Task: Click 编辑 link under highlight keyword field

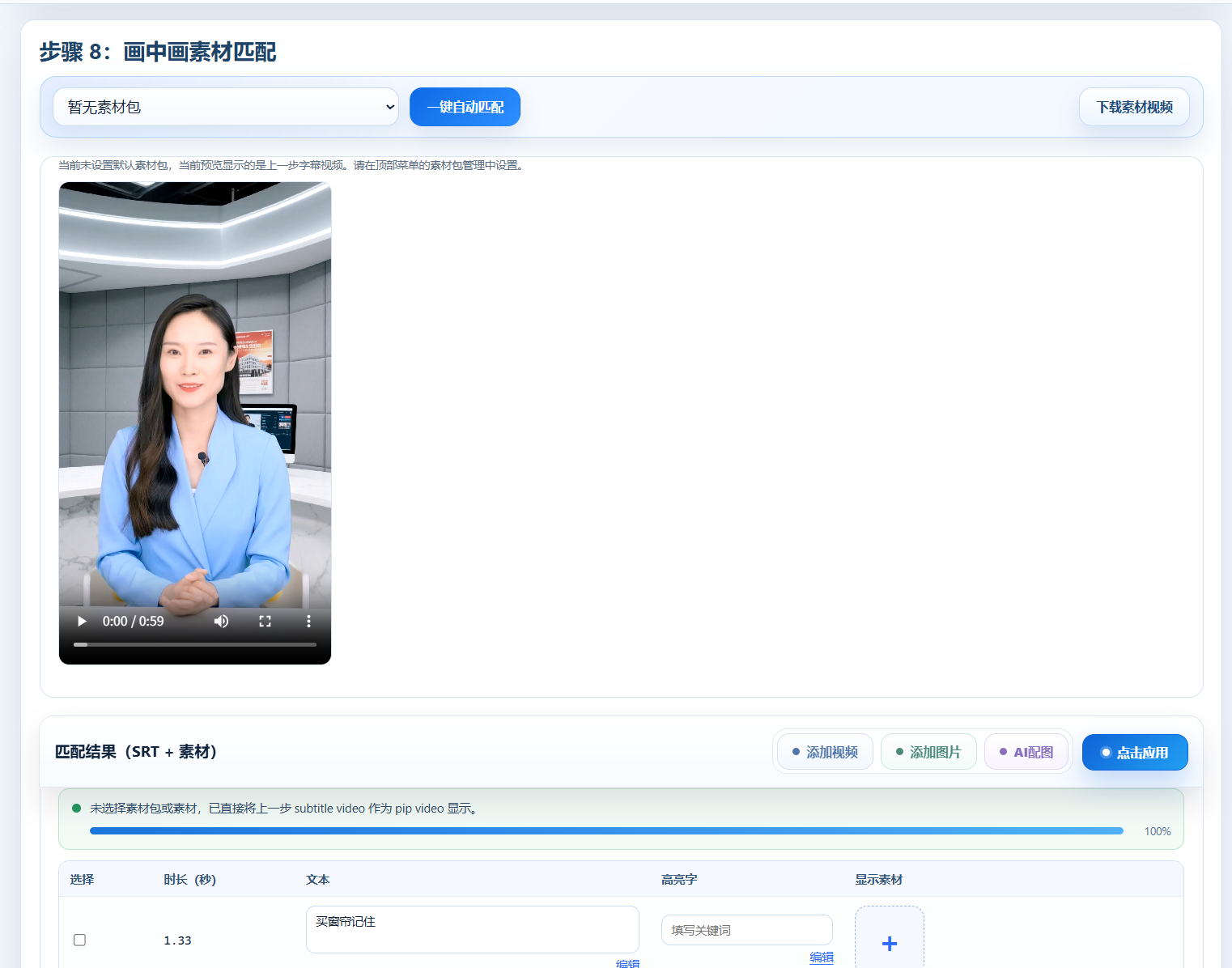Action: 822,957
